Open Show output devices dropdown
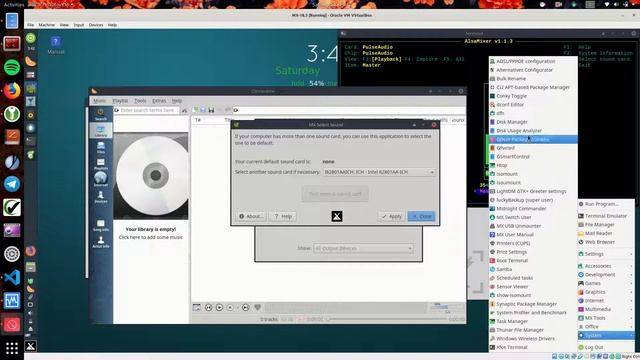The width and height of the screenshot is (640, 360). click(363, 248)
